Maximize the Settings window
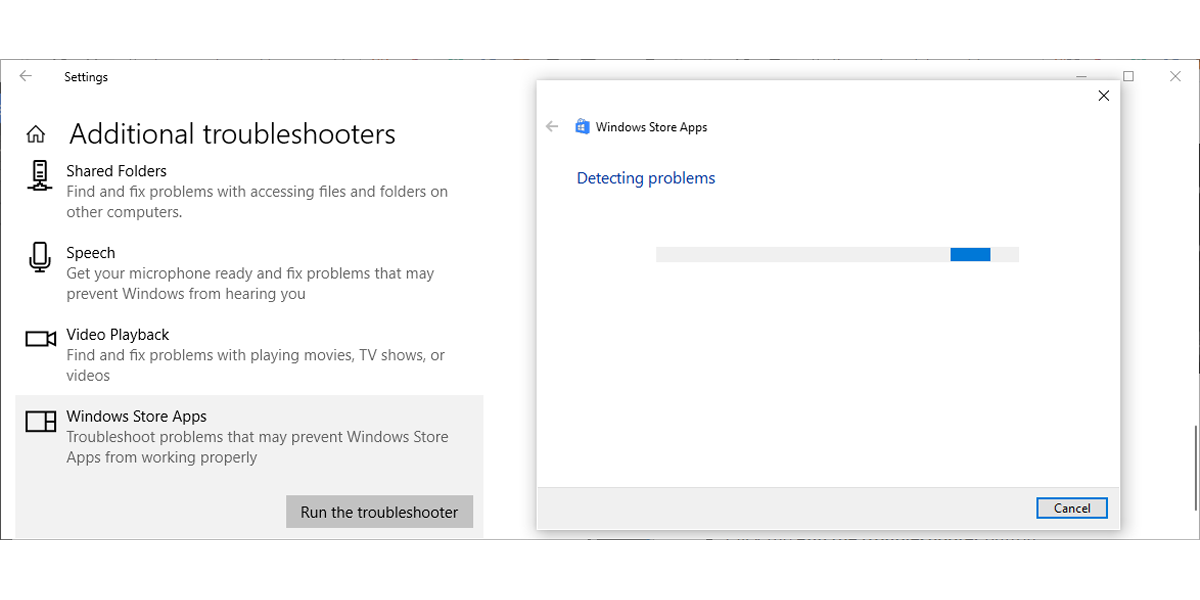The height and width of the screenshot is (600, 1200). point(1128,76)
